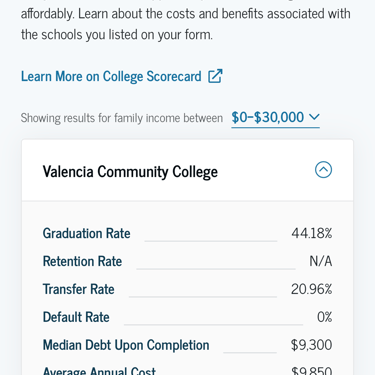Click the $9,300 median debt value

[311, 345]
